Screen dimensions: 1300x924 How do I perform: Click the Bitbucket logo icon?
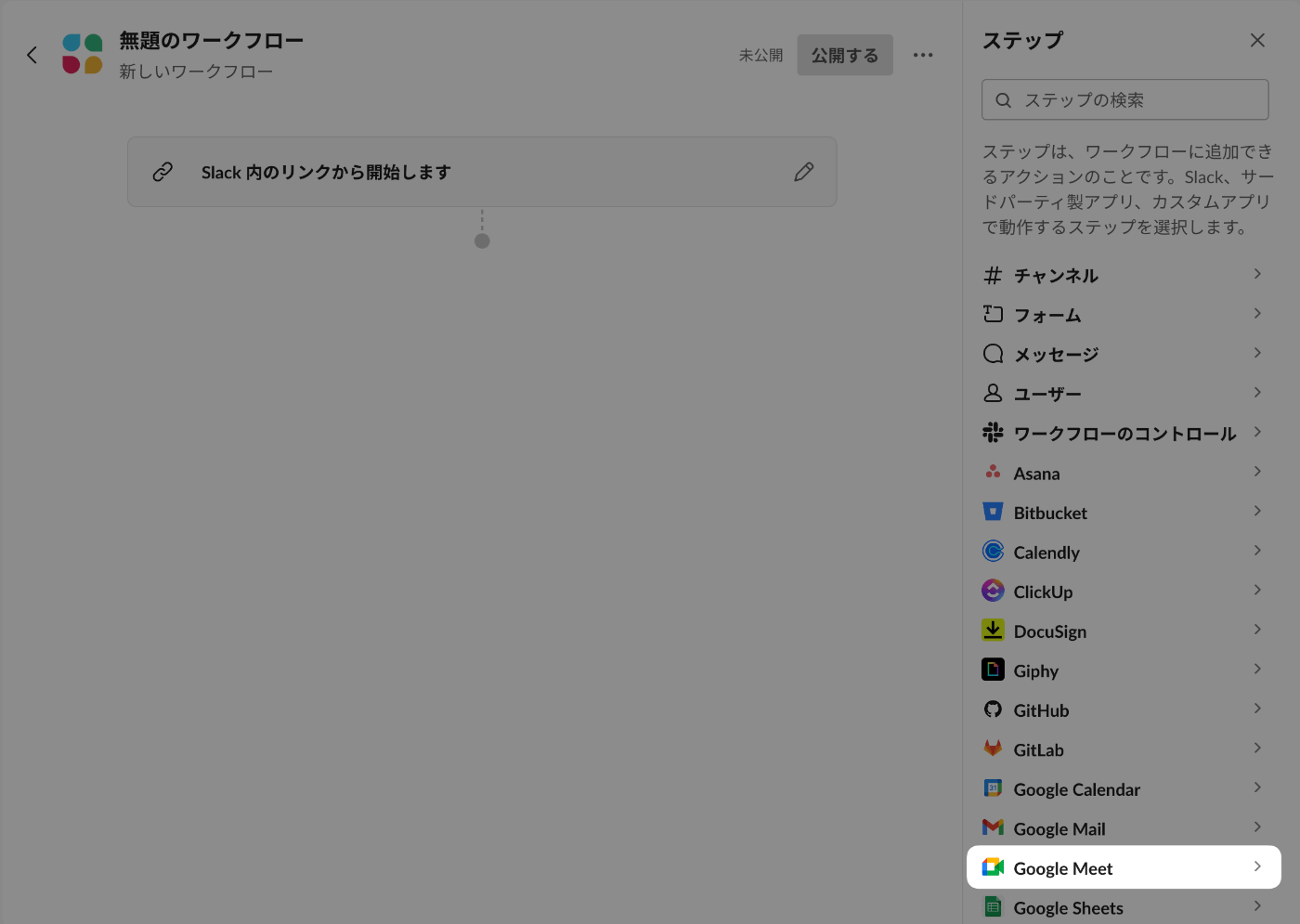(x=993, y=512)
